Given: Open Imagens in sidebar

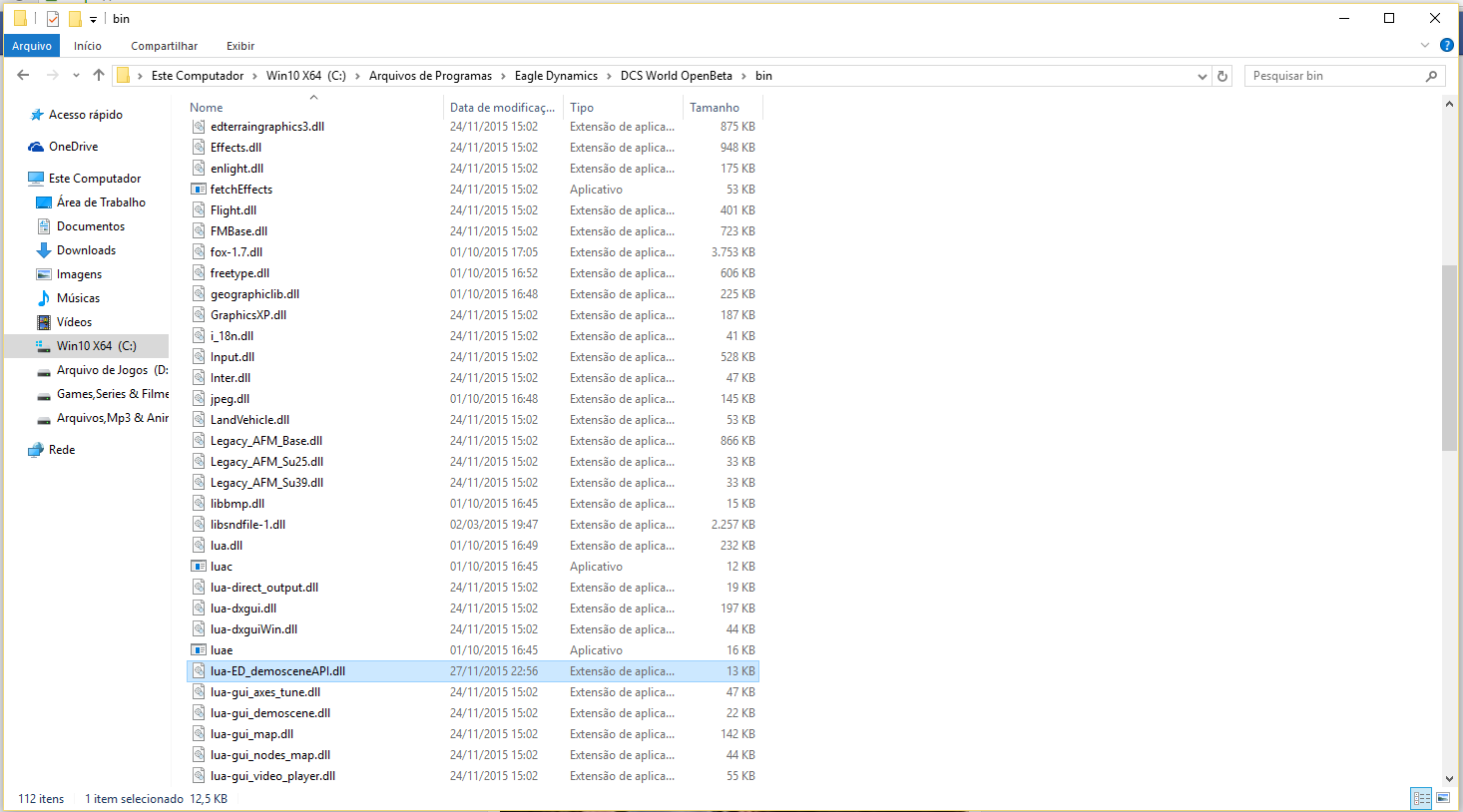Looking at the screenshot, I should 79,274.
